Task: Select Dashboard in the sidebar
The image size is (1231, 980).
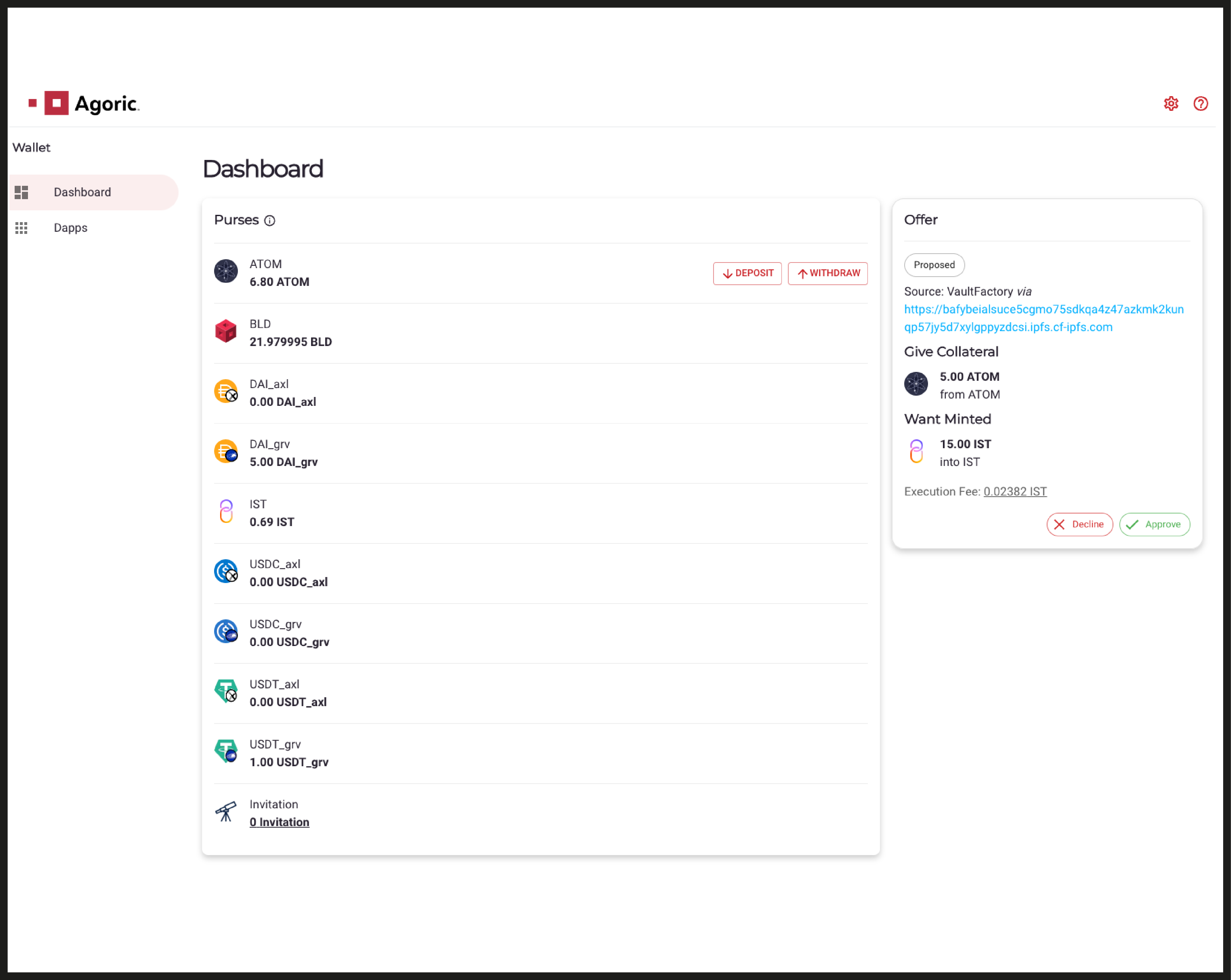Action: [x=82, y=192]
